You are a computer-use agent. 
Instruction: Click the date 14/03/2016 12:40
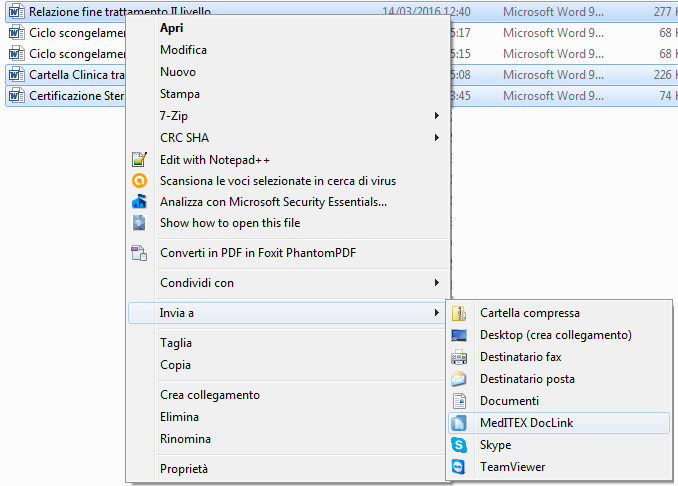[426, 12]
